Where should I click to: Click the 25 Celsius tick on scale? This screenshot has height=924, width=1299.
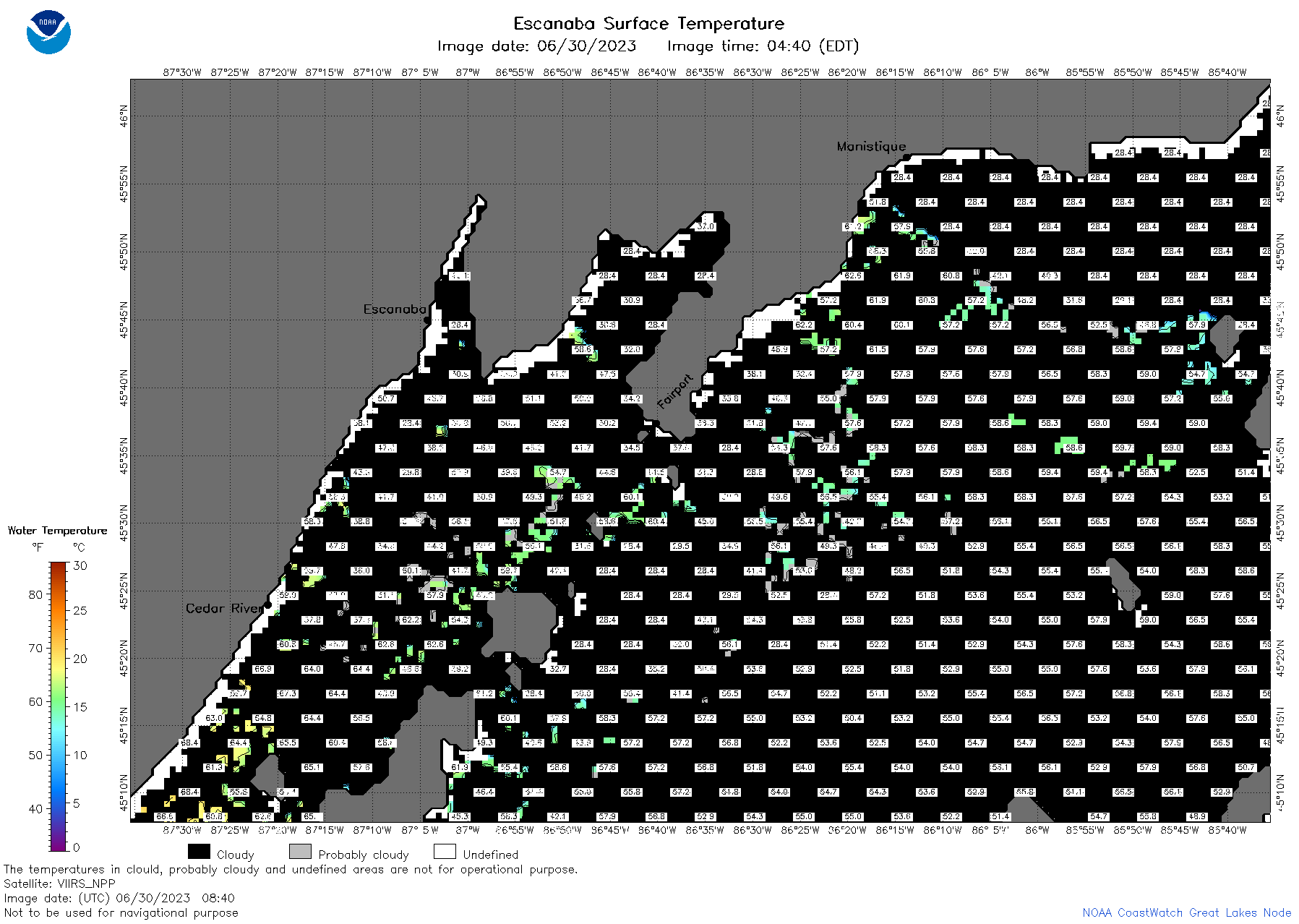(x=80, y=610)
